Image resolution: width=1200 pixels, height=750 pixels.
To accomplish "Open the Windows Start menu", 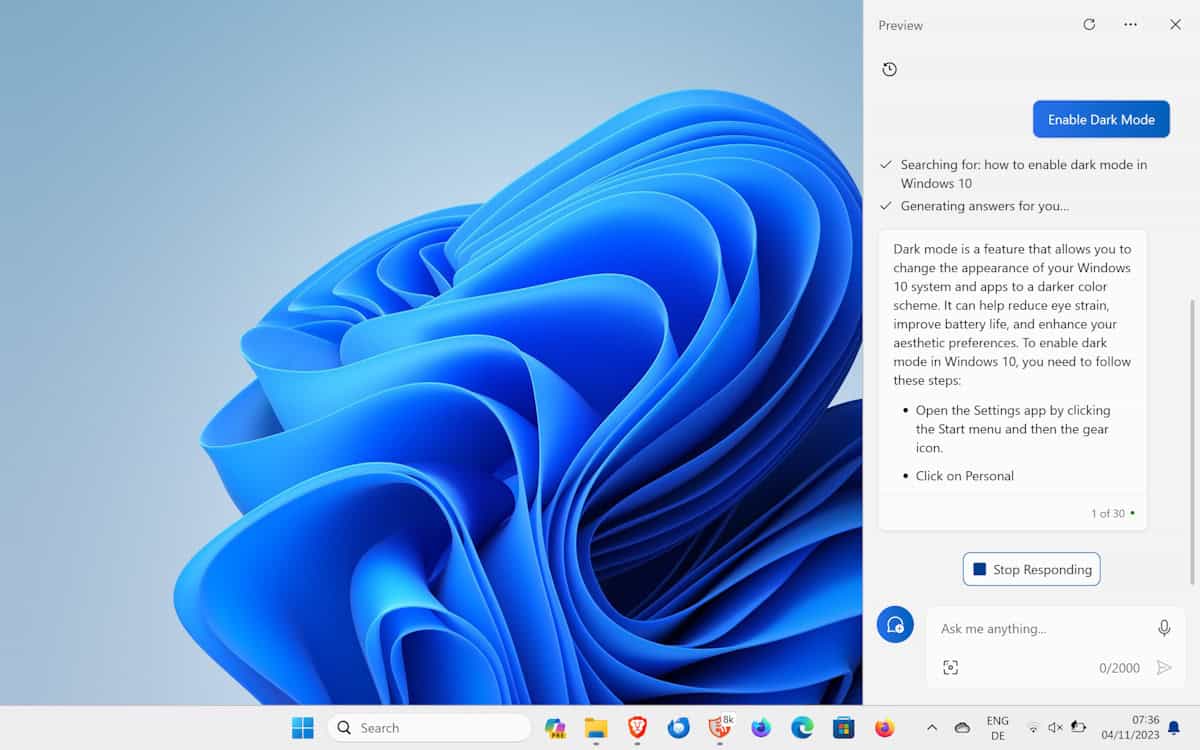I will pos(302,728).
